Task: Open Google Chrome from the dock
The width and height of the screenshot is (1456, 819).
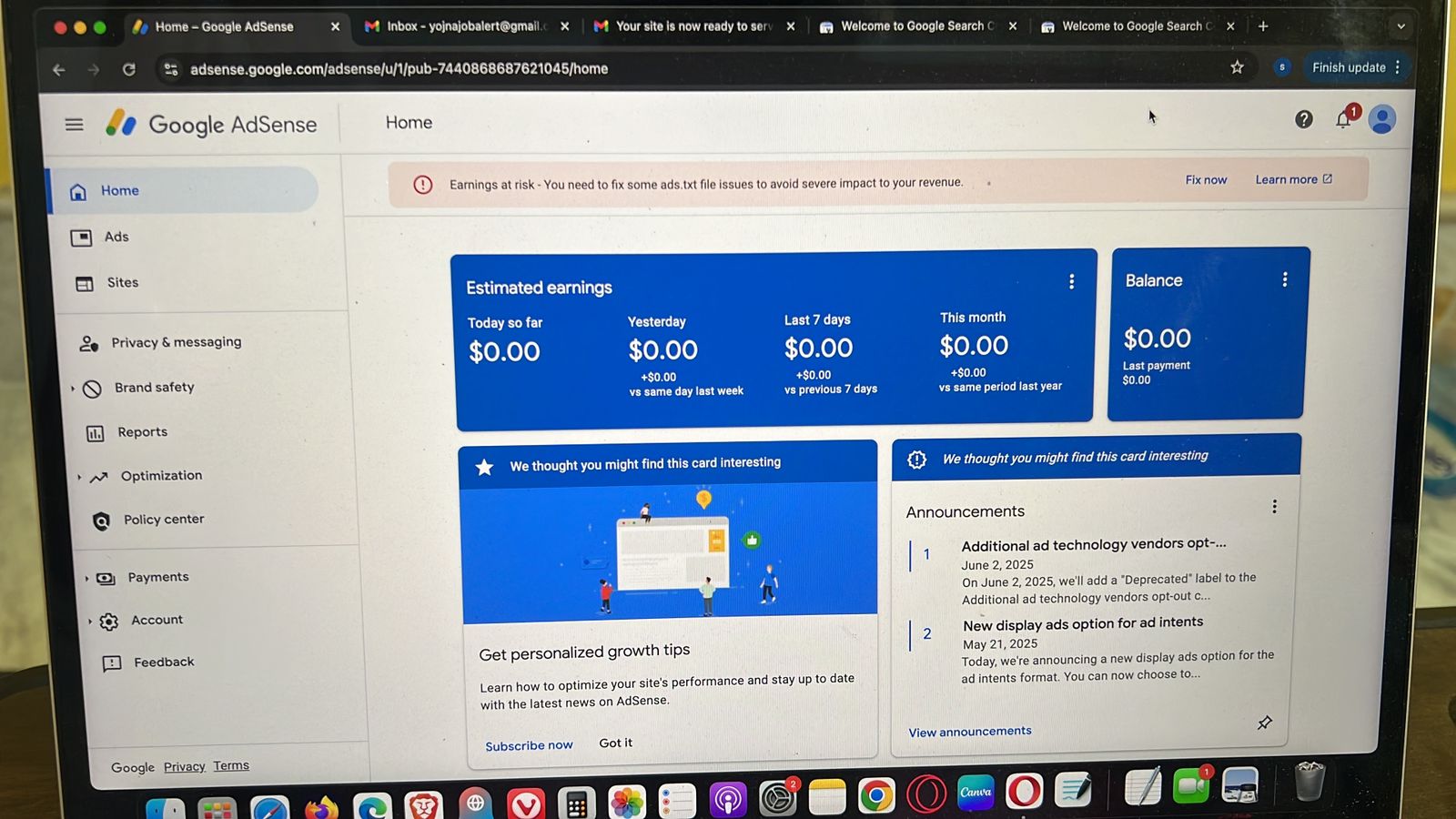Action: click(875, 796)
